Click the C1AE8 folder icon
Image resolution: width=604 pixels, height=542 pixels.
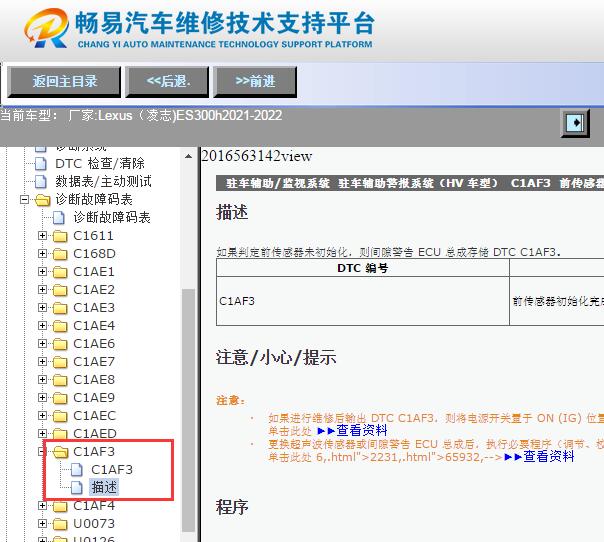tap(60, 380)
